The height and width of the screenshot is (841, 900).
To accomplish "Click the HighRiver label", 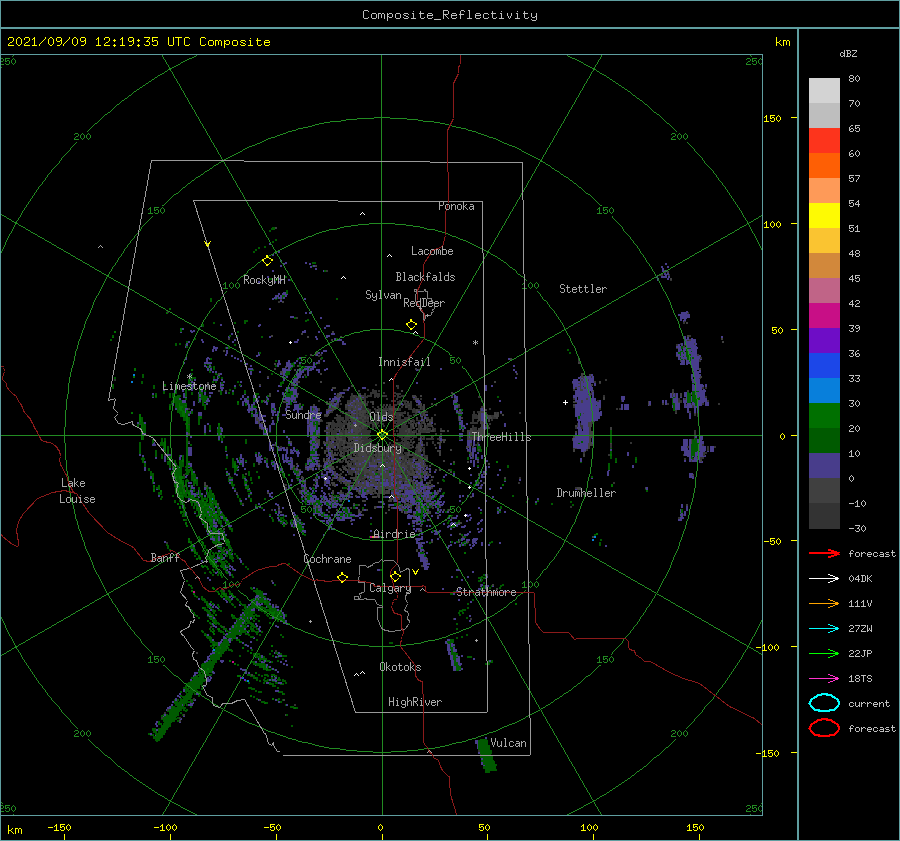I will click(415, 702).
